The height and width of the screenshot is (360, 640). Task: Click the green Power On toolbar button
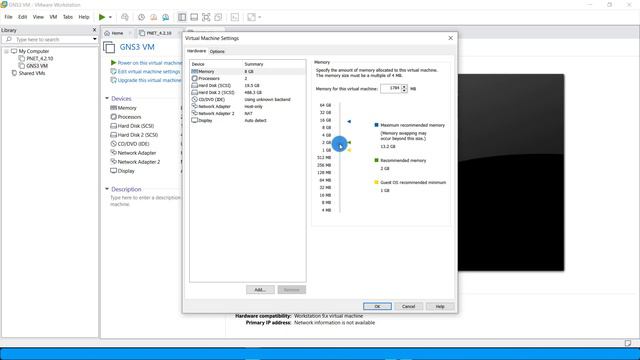click(x=102, y=17)
